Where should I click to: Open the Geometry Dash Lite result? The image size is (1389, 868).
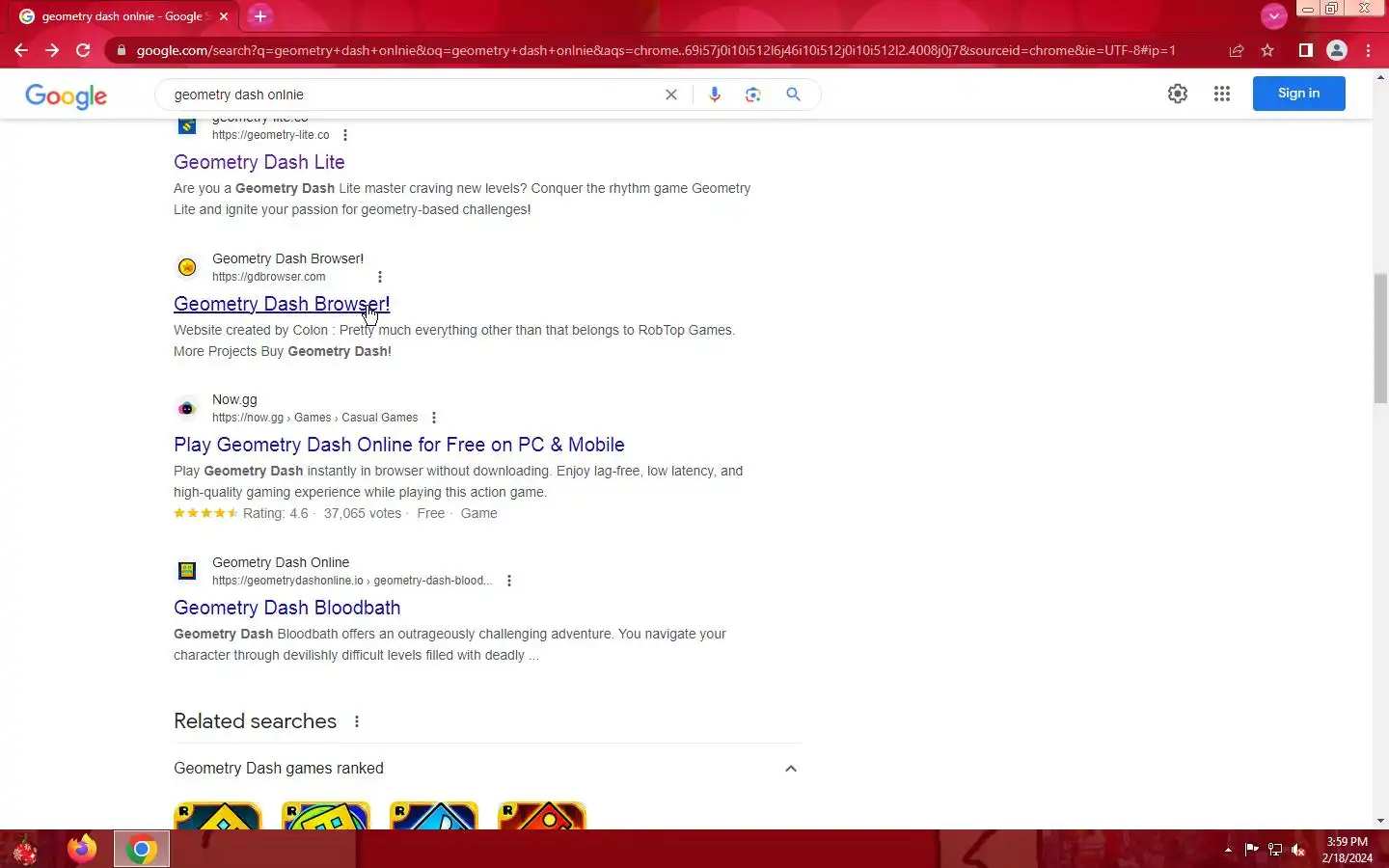click(259, 162)
